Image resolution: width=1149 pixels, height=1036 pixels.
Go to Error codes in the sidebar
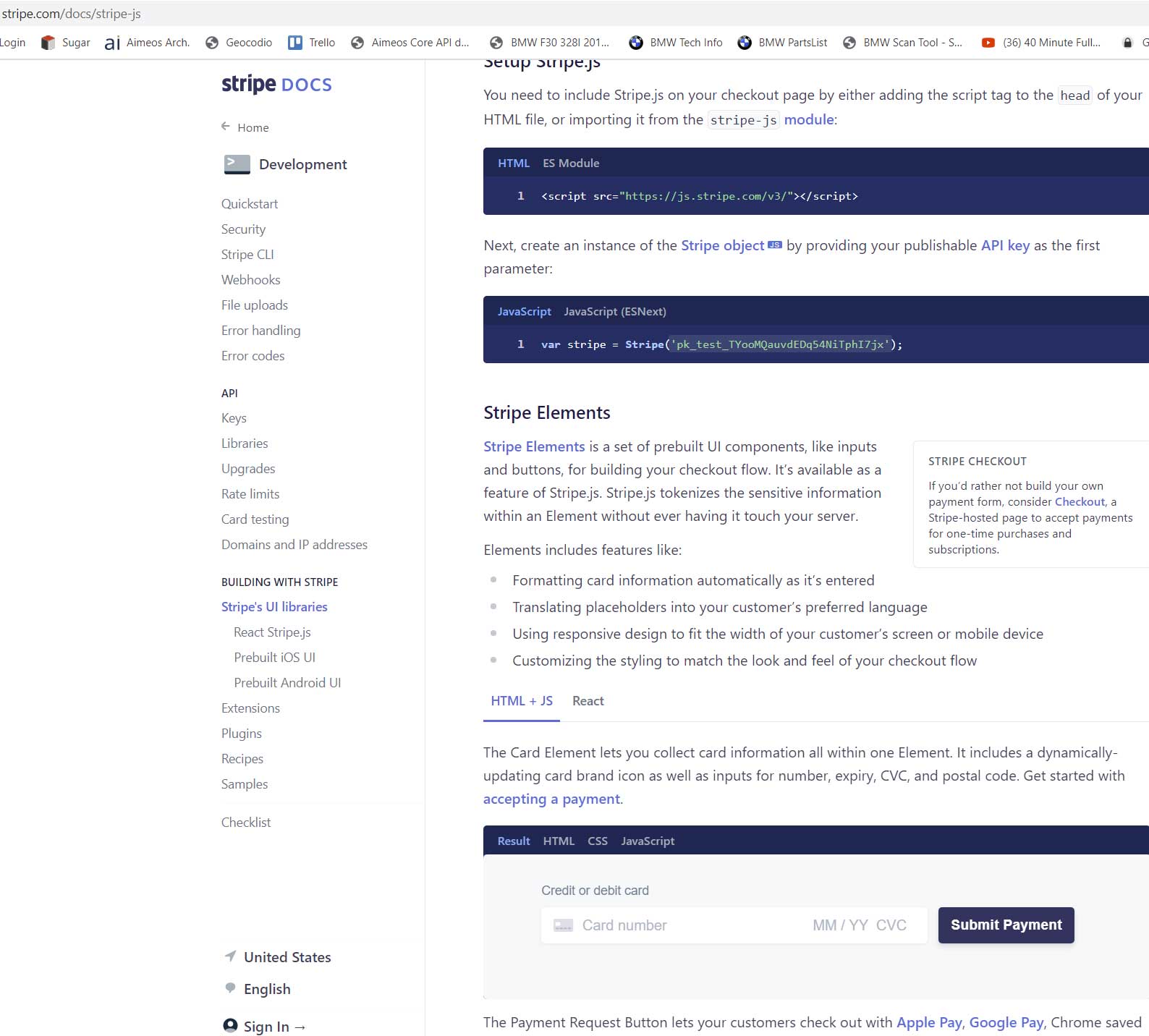click(x=253, y=355)
